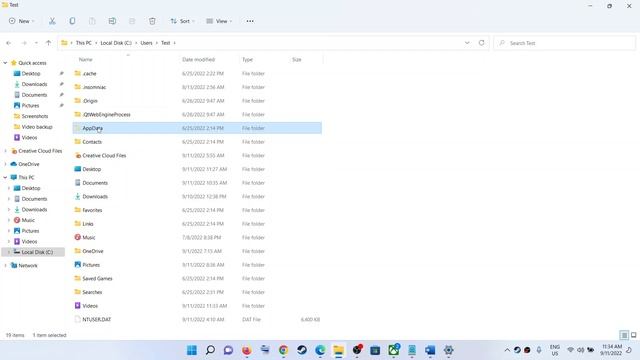
Task: Open Steam from taskbar
Action: [302, 350]
